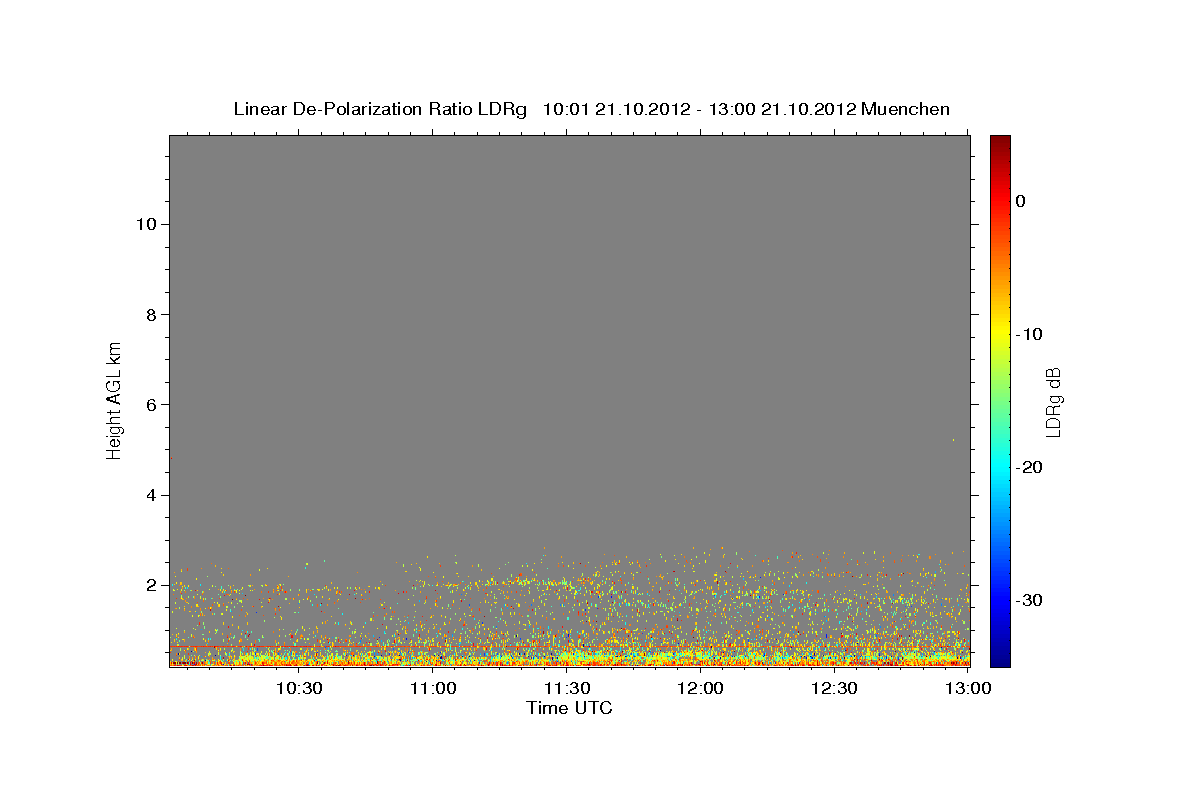The width and height of the screenshot is (1200, 800).
Task: Click the 'LDRg dB' colorbar label
Action: (1053, 402)
